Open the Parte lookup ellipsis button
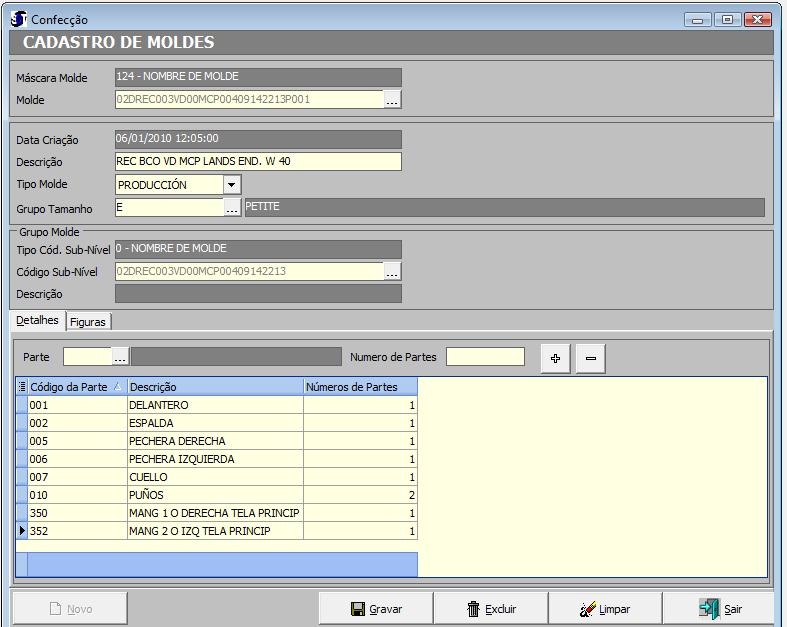 [121, 357]
